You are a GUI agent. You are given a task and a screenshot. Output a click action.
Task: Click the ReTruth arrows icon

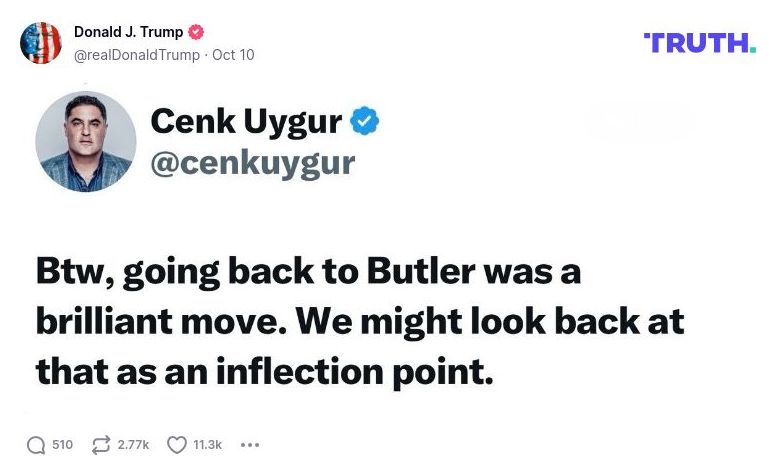(101, 445)
